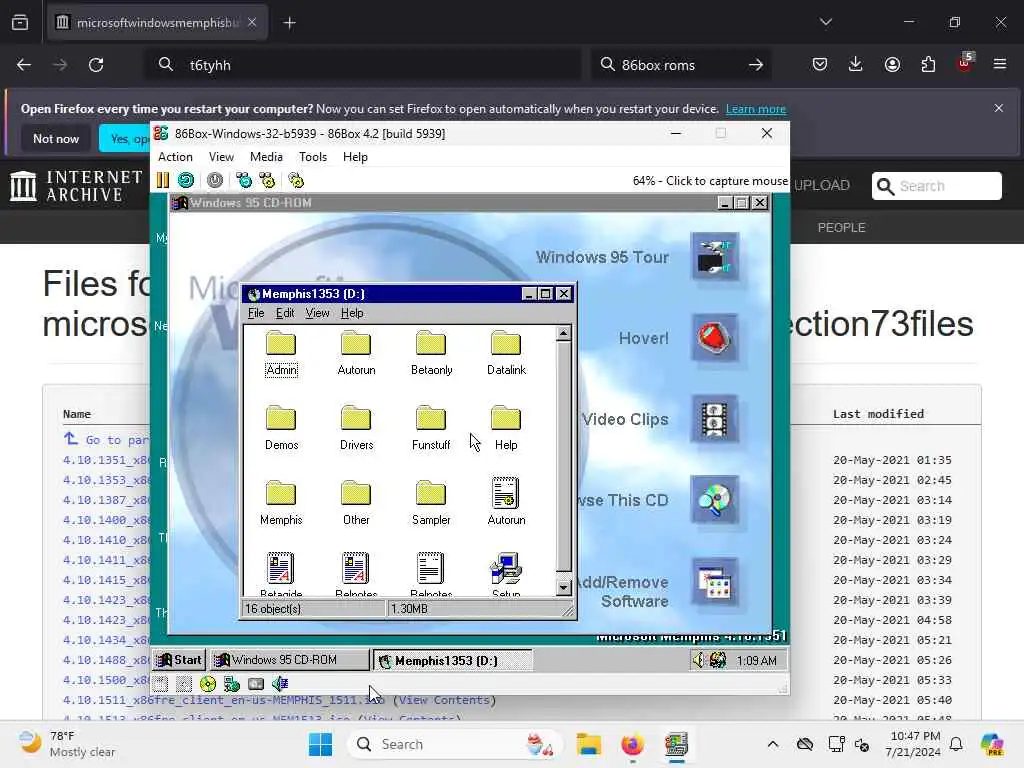Click the Not now button in Firefox
Image resolution: width=1024 pixels, height=768 pixels.
[56, 138]
